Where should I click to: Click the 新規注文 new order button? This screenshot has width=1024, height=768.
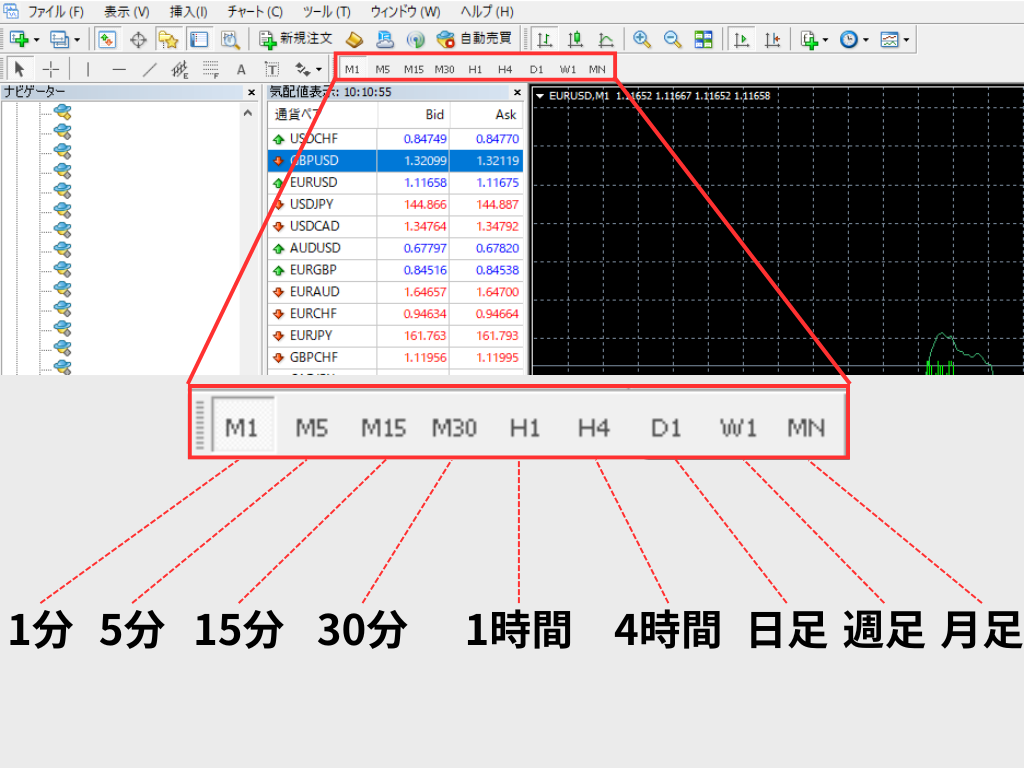click(x=296, y=39)
